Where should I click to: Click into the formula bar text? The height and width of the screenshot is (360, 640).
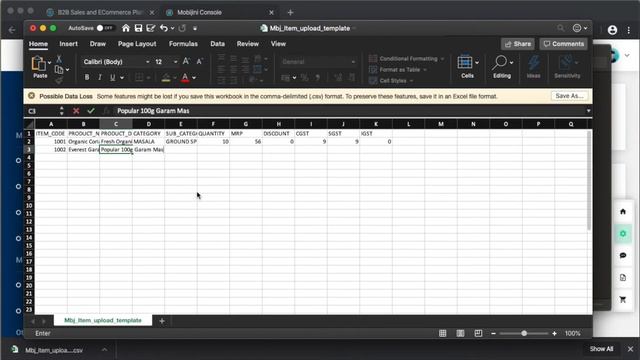(153, 111)
